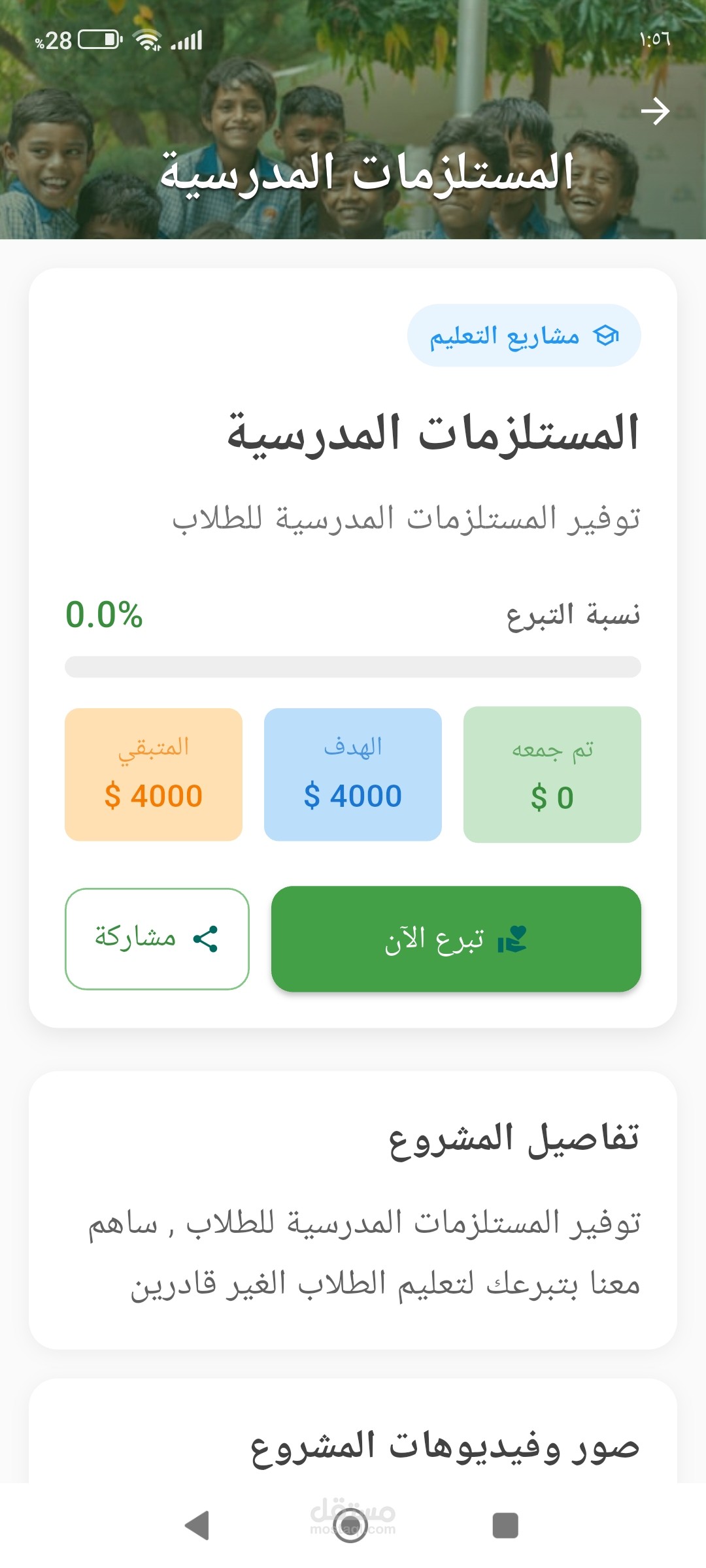Tap the graduation cap icon

point(605,336)
